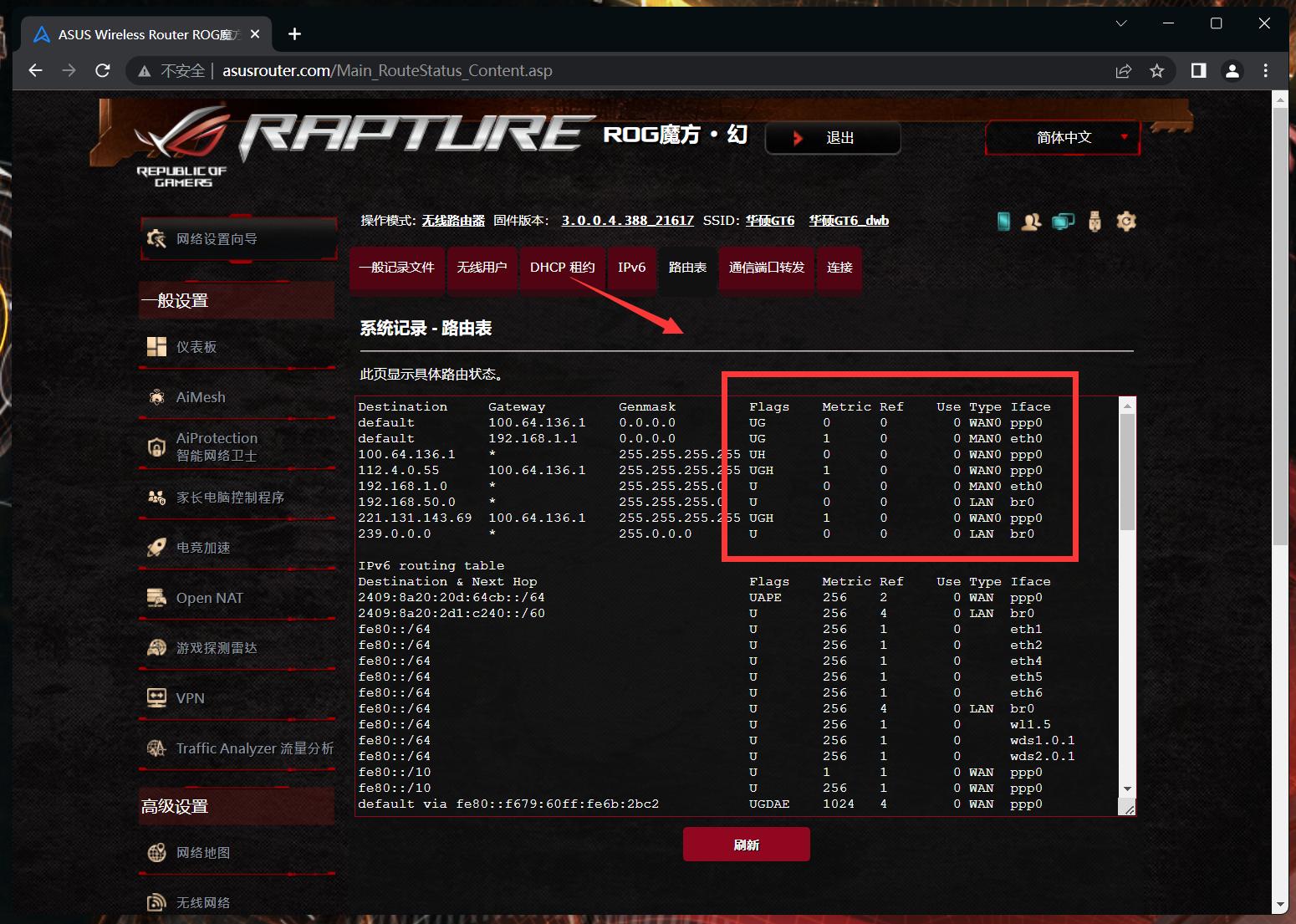
Task: Open AiProtection in the sidebar
Action: [x=217, y=447]
